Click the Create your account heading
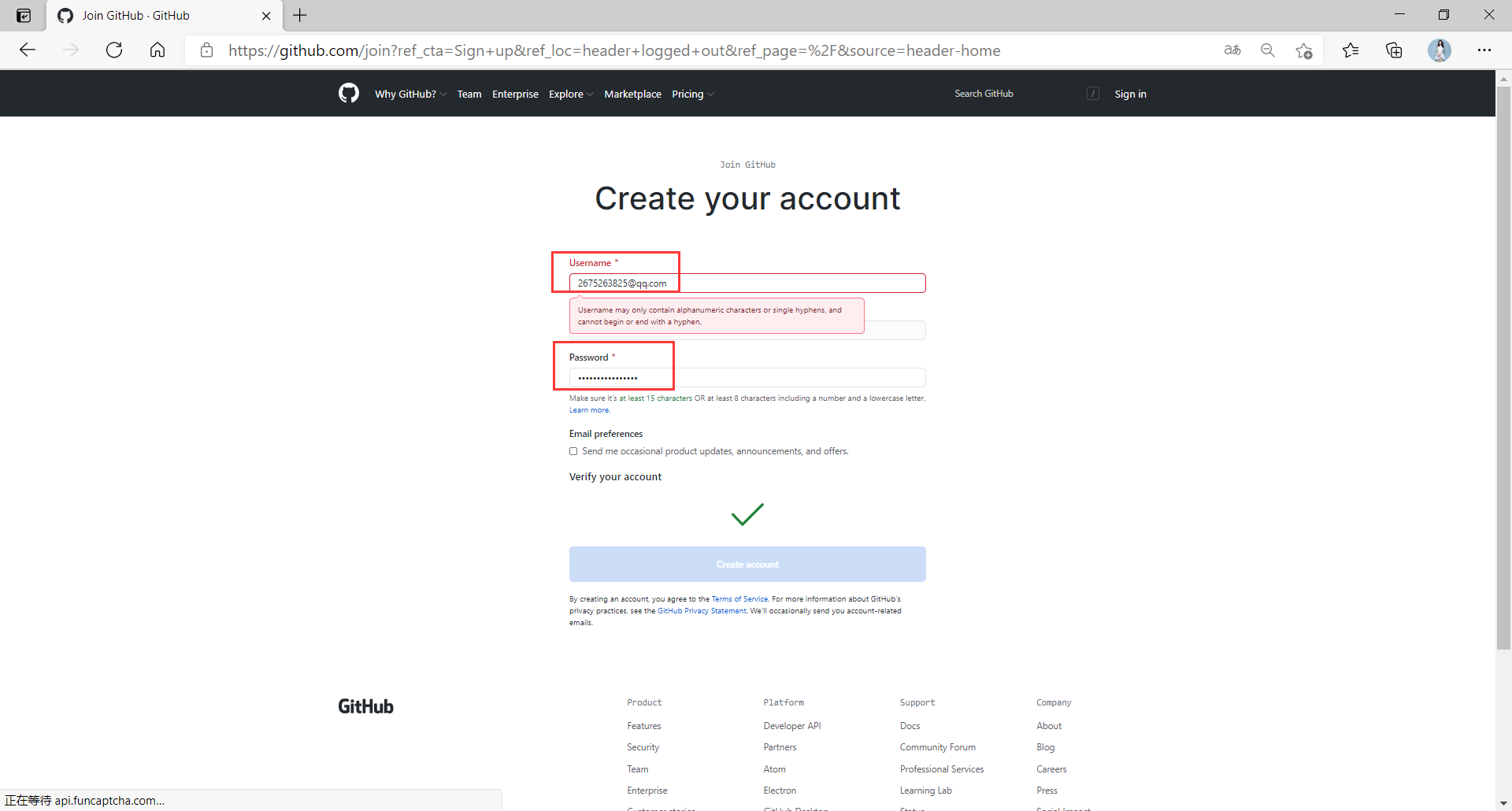This screenshot has height=811, width=1512. point(747,198)
